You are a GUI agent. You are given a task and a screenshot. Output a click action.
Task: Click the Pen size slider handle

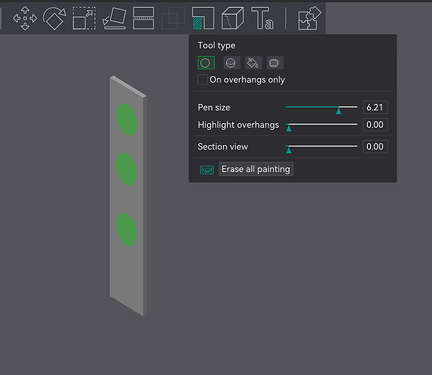coord(338,110)
